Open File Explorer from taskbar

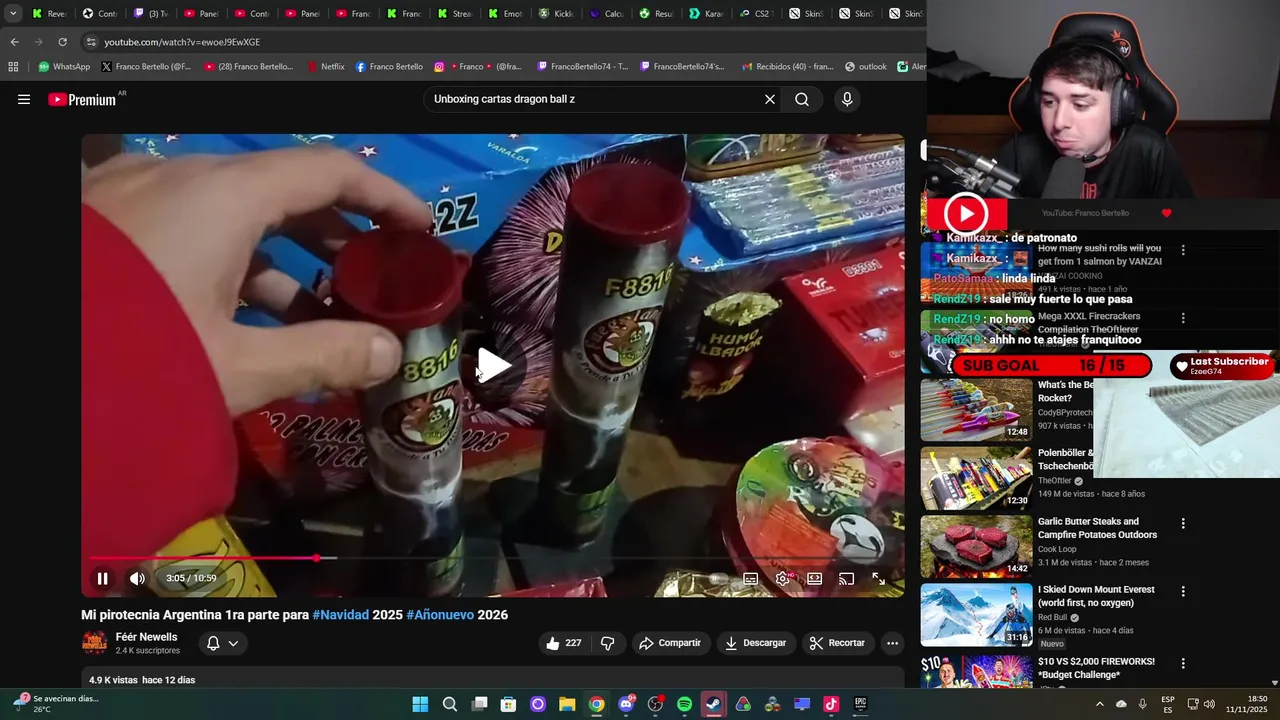coord(567,704)
